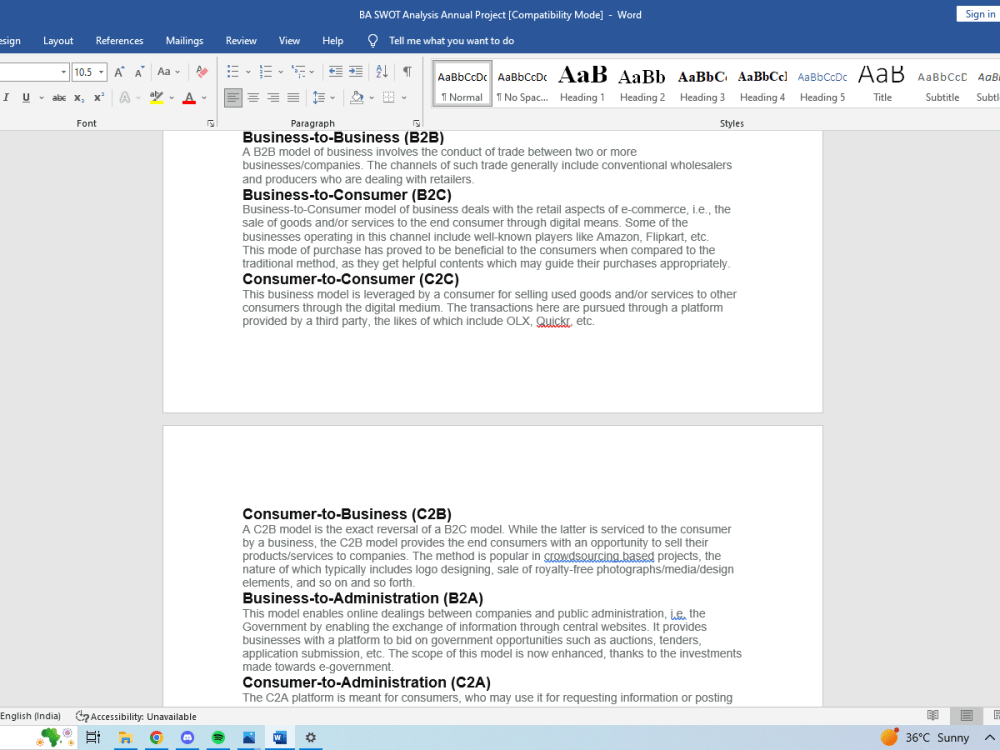Toggle italic formatting

6,98
